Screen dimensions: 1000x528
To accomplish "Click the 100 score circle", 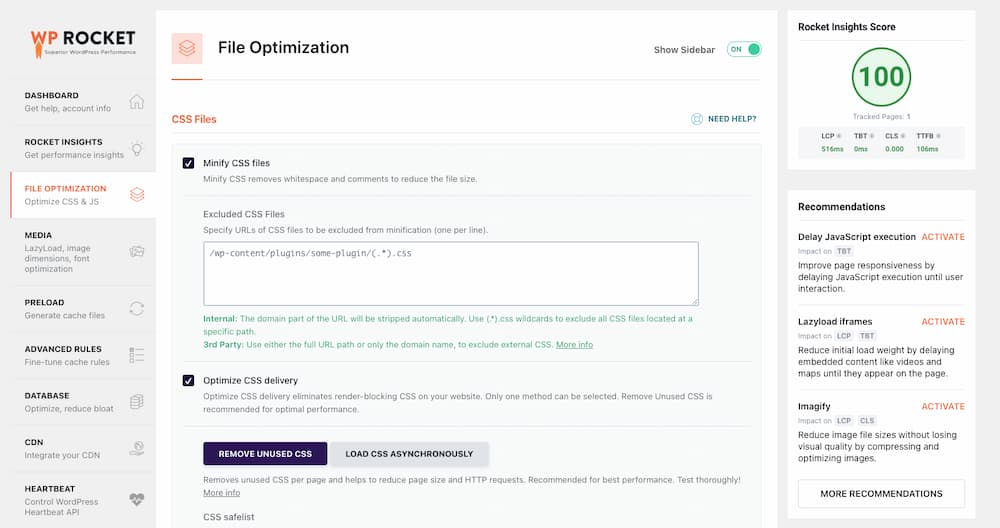I will pos(881,77).
